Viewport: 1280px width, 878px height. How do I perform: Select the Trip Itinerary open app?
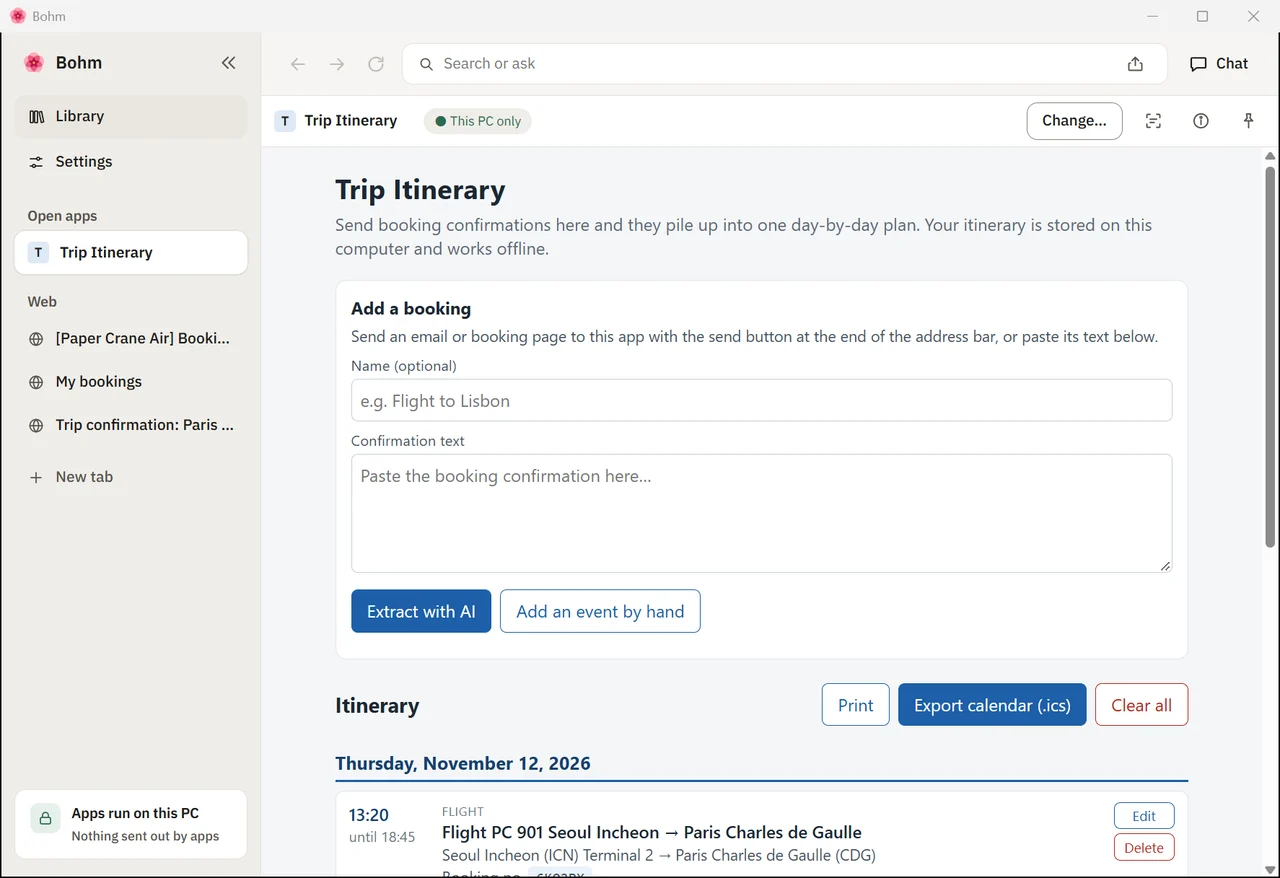click(131, 253)
